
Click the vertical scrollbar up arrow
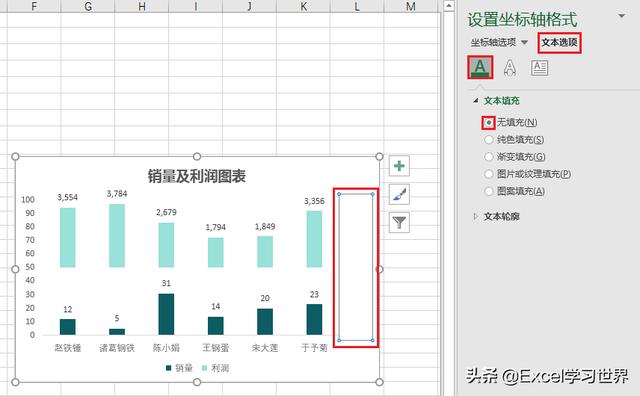(449, 6)
